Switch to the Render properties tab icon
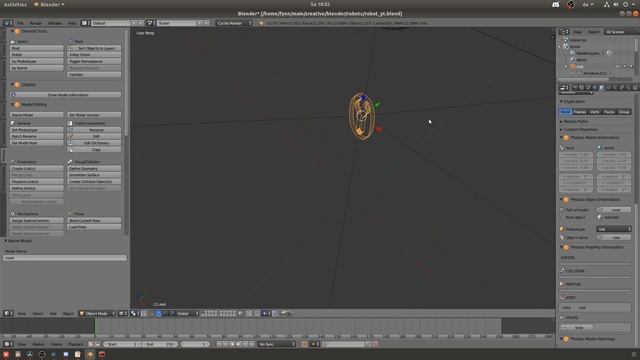640x360 pixels. 575,88
